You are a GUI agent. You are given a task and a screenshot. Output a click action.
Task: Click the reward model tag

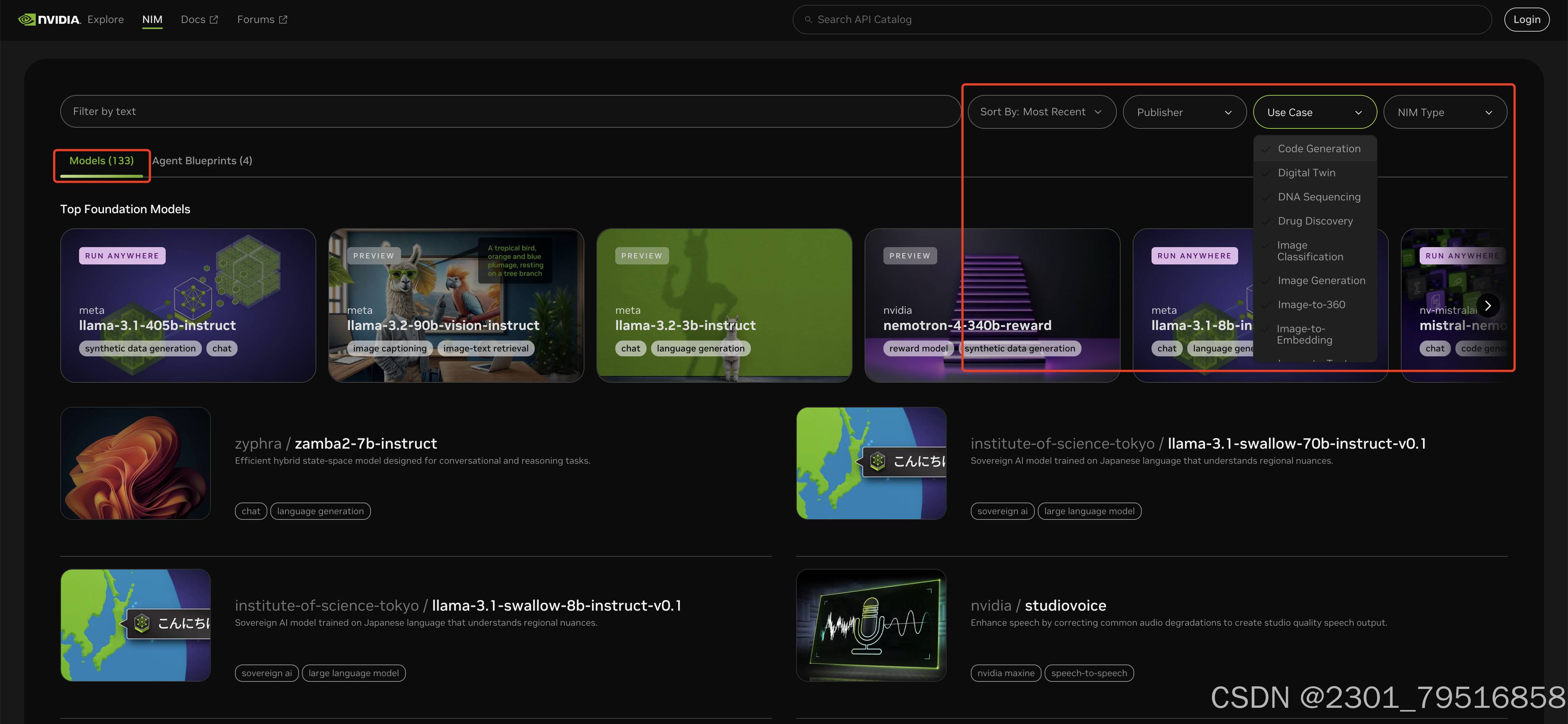918,348
